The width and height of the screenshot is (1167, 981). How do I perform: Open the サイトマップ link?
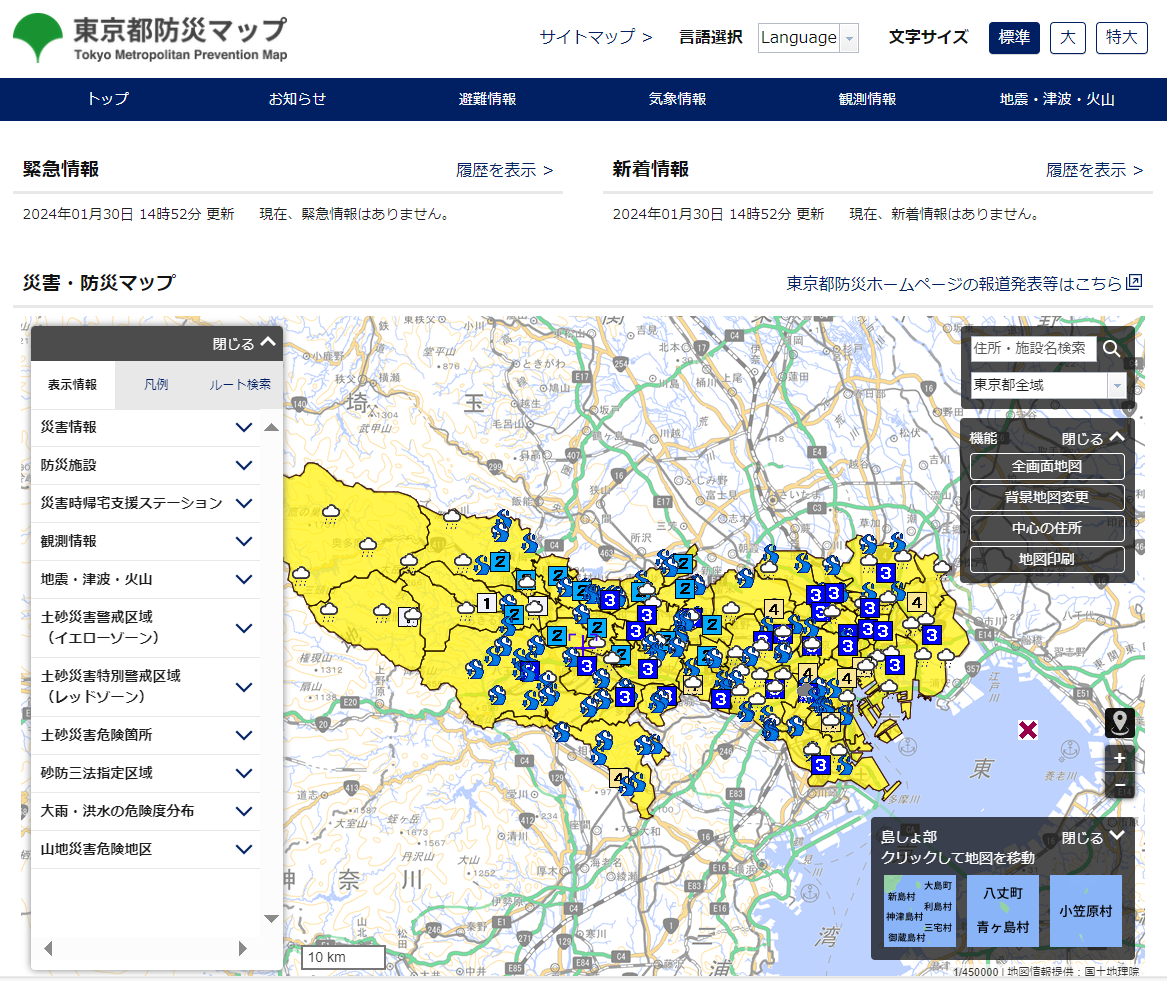[x=596, y=37]
